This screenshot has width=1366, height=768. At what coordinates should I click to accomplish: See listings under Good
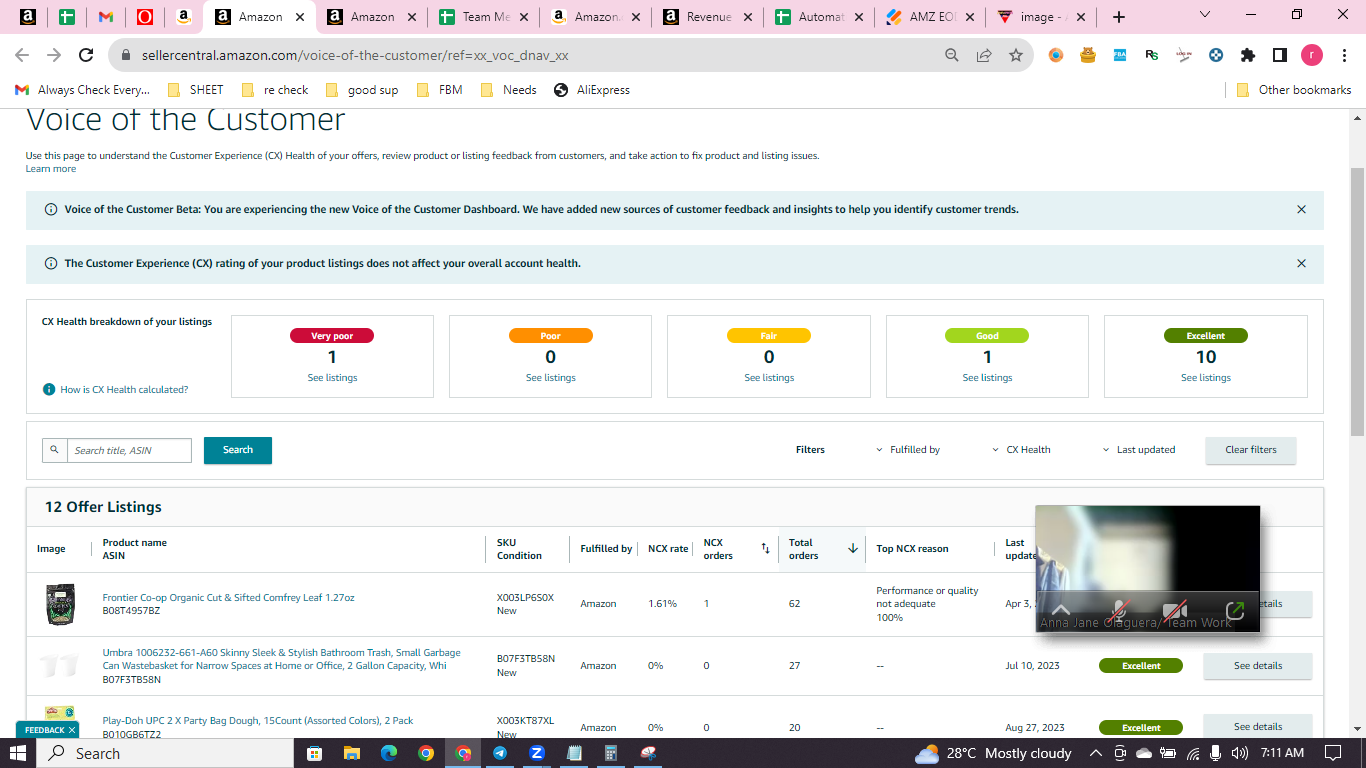click(987, 378)
